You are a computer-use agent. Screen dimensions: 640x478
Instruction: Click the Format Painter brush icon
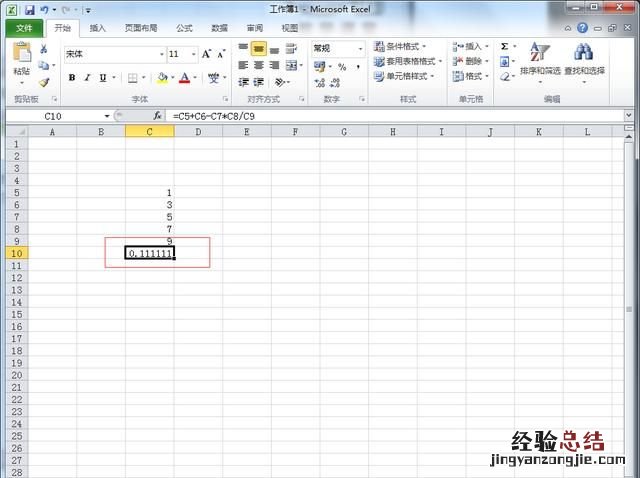(44, 83)
